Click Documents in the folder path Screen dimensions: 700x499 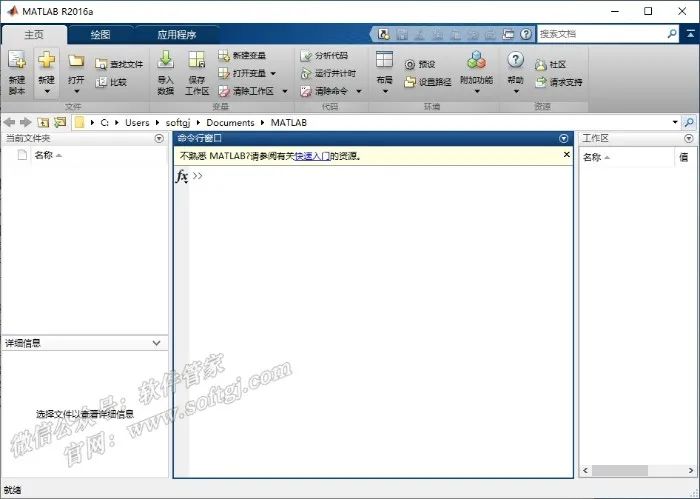coord(230,123)
